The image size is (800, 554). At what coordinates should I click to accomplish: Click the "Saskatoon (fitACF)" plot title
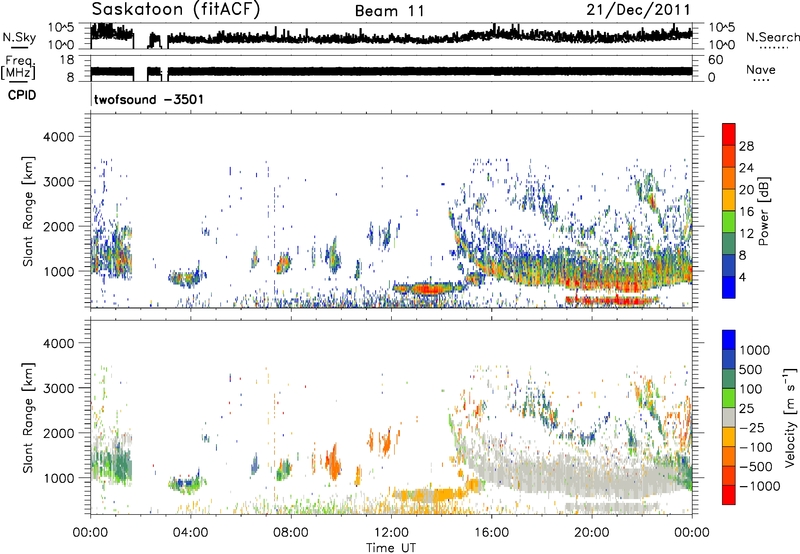pyautogui.click(x=176, y=10)
